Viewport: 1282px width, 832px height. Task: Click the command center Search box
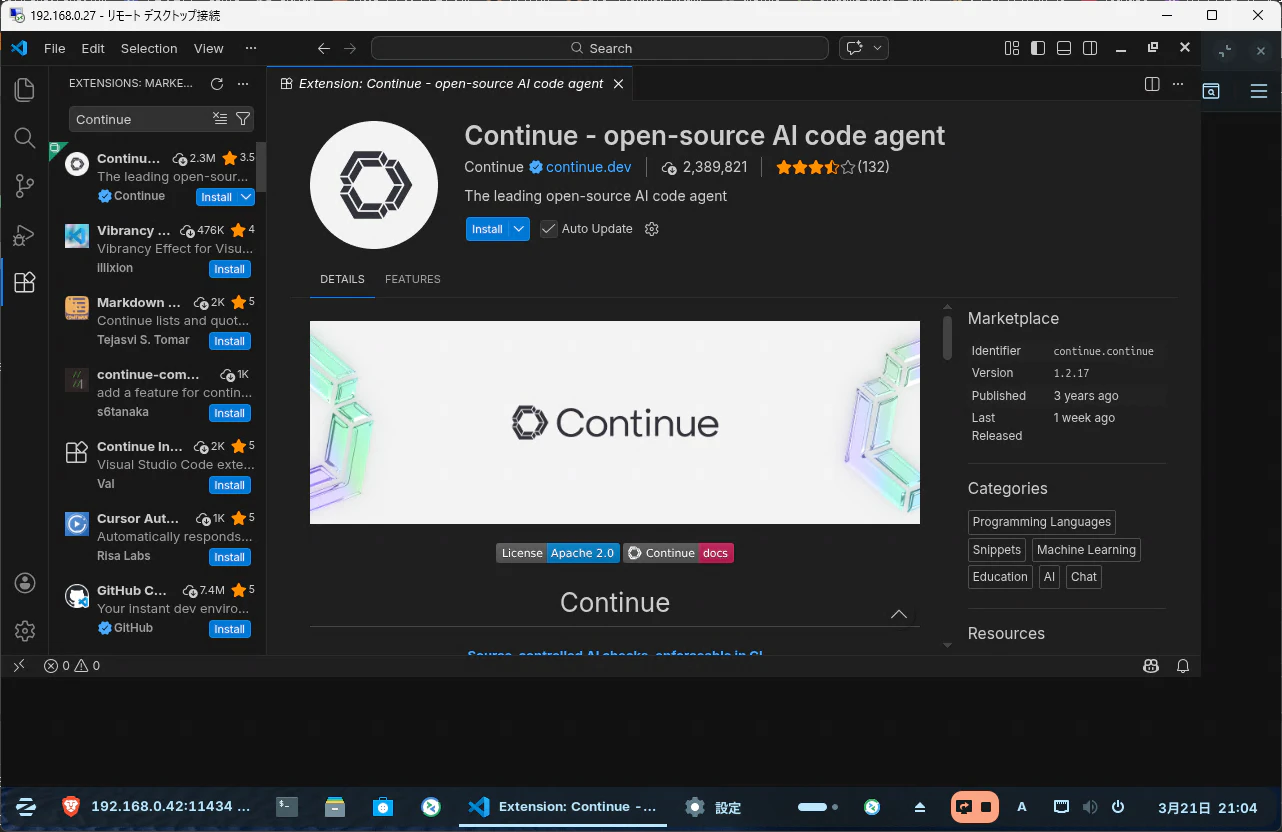(x=600, y=48)
